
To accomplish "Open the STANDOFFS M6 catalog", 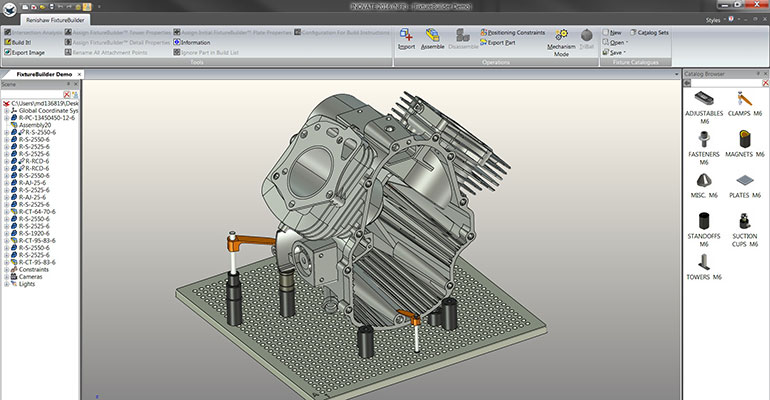I will coord(704,230).
